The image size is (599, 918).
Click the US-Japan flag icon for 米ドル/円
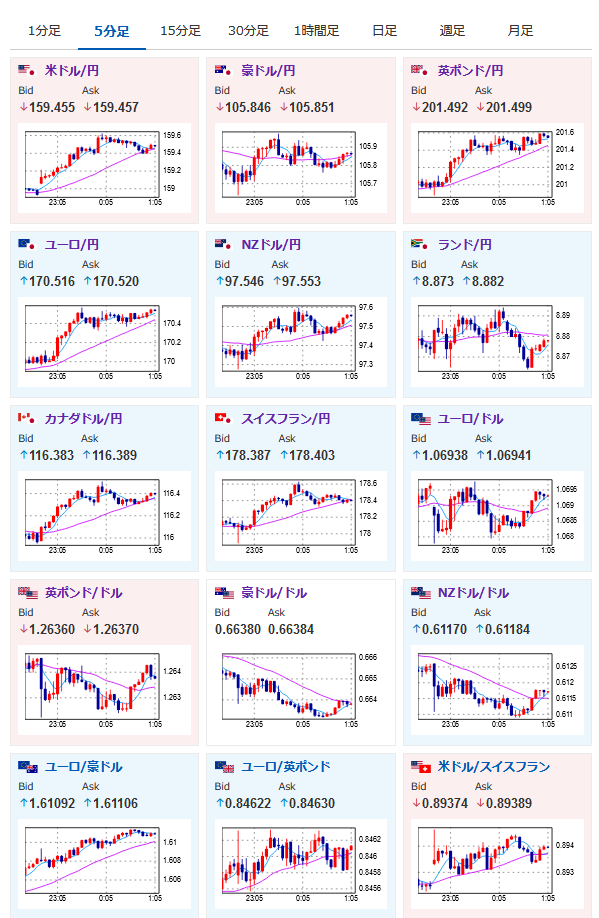27,71
